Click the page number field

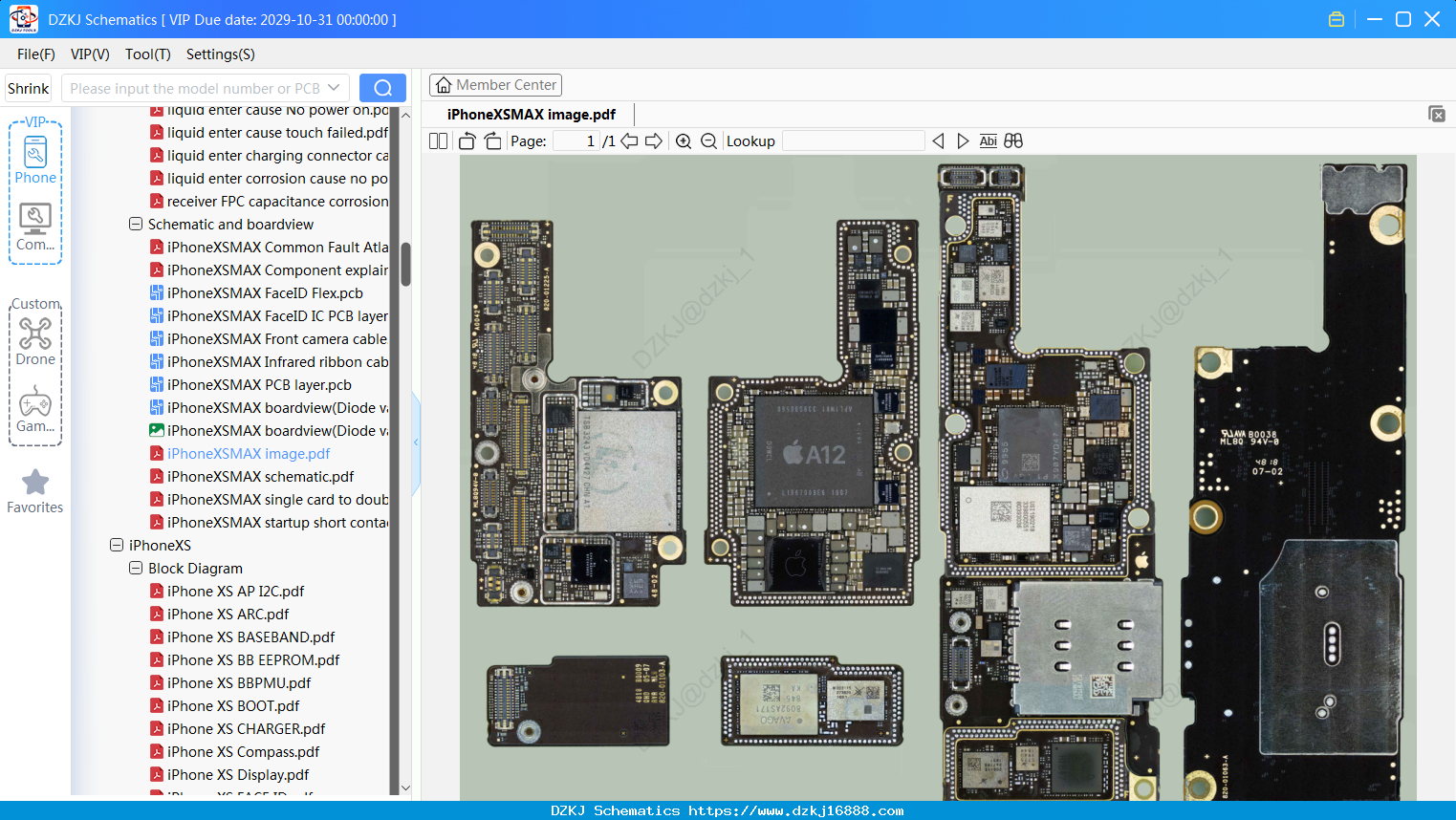tap(576, 141)
